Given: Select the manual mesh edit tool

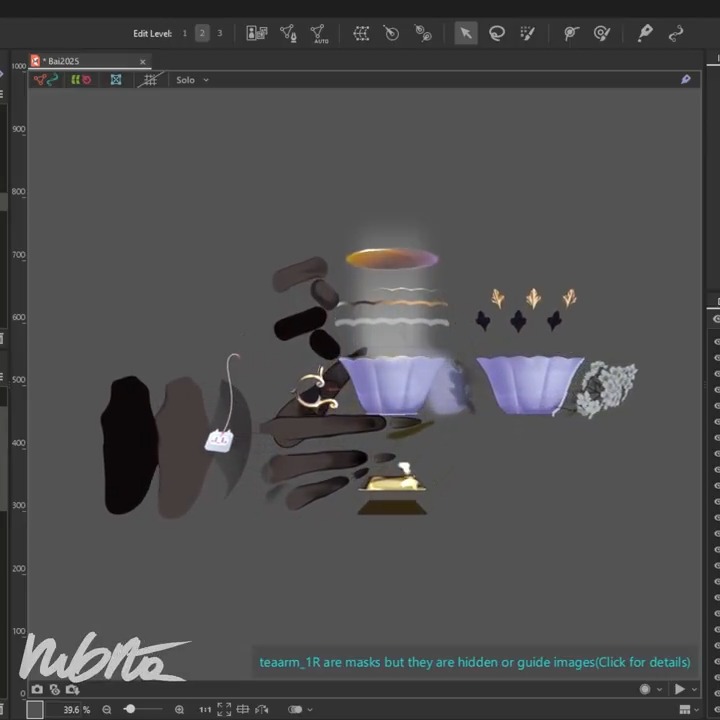Looking at the screenshot, I should tap(288, 33).
